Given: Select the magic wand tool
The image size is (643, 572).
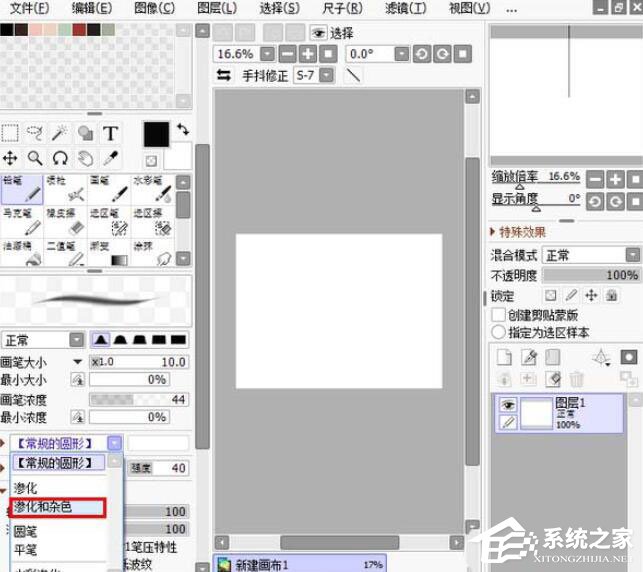Looking at the screenshot, I should 60,133.
